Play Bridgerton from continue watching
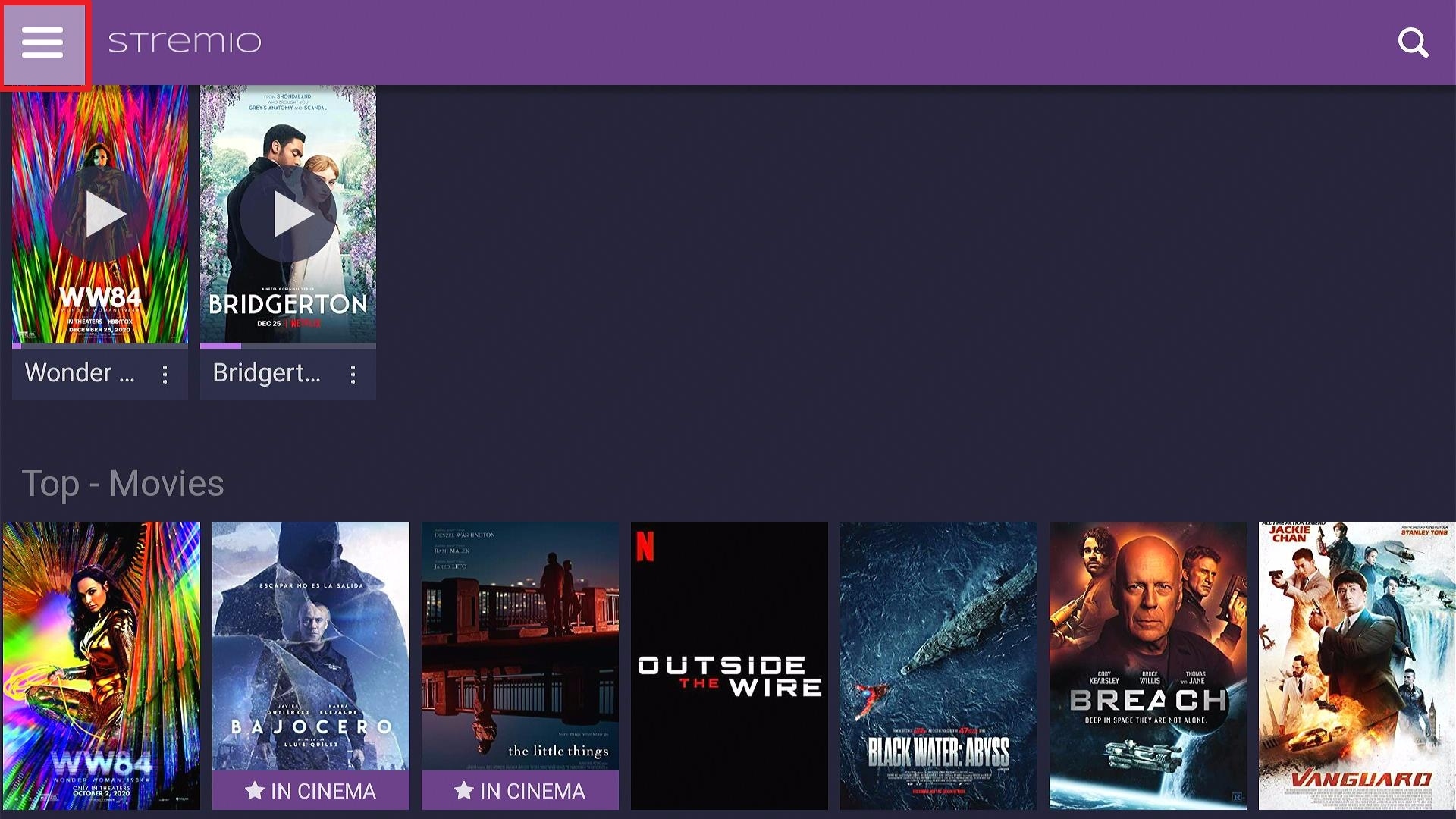 click(x=288, y=214)
